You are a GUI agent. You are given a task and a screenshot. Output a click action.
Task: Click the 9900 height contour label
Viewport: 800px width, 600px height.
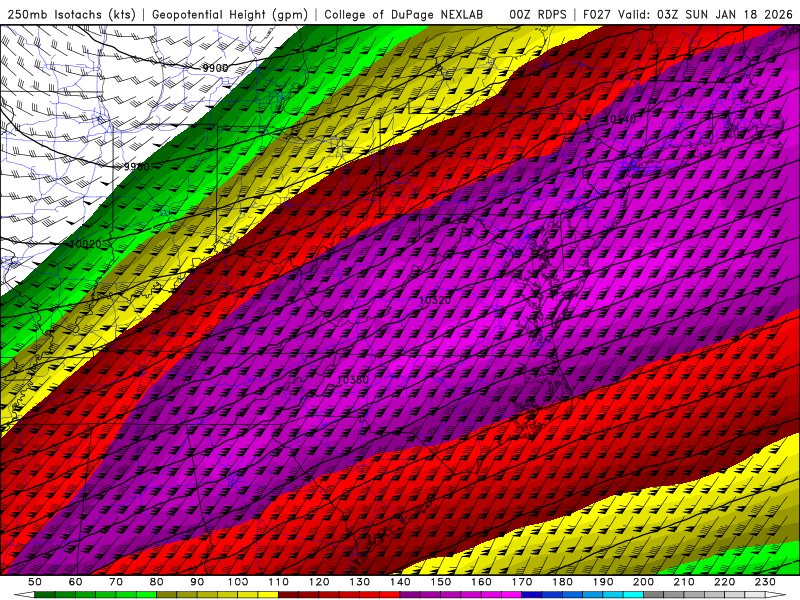click(x=215, y=68)
